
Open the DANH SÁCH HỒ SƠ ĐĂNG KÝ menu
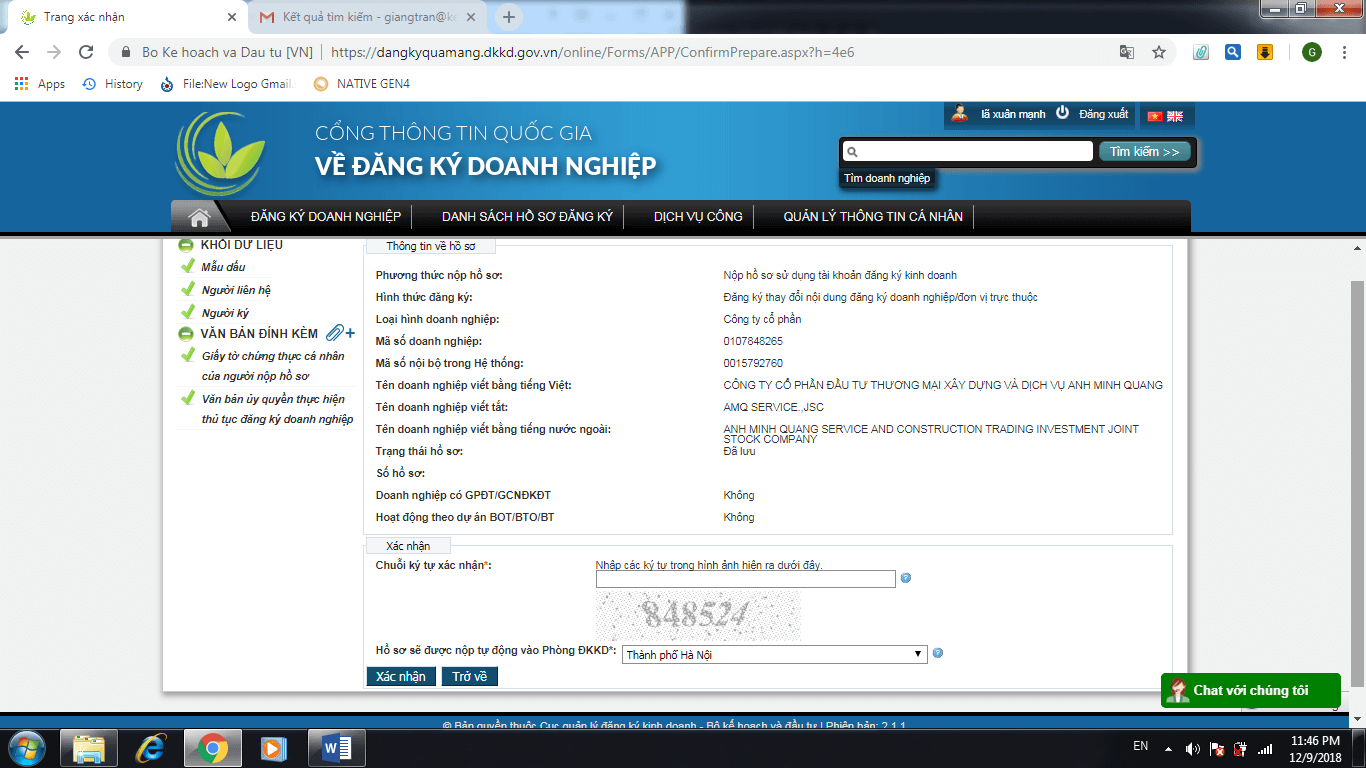pyautogui.click(x=527, y=217)
